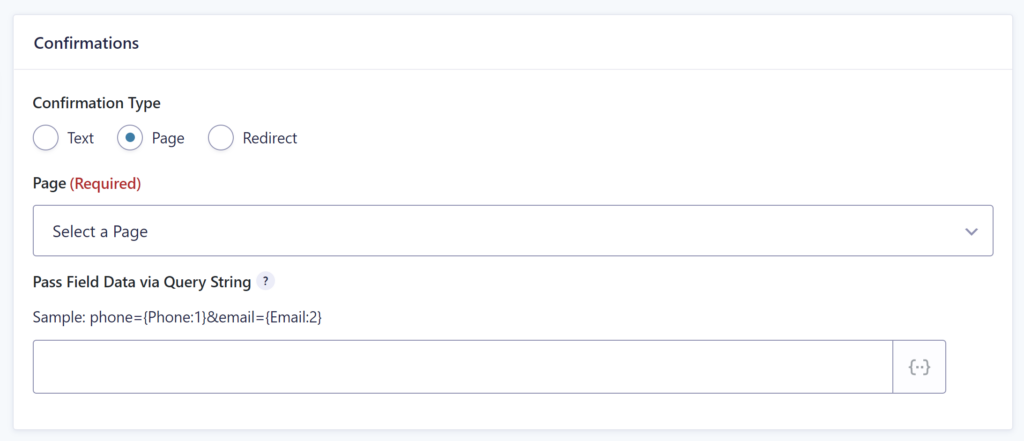
Task: Open the merge tags selector icon
Action: pos(919,367)
